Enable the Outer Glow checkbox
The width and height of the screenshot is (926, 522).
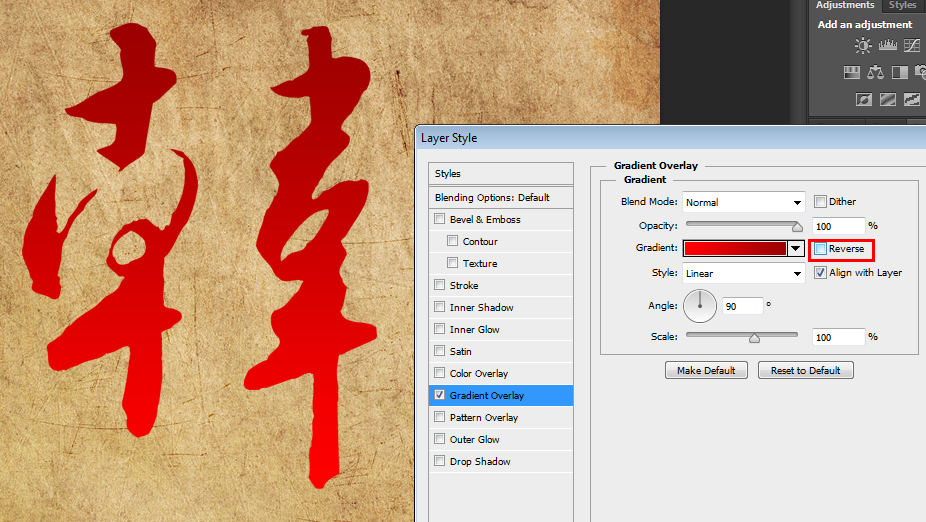(439, 439)
